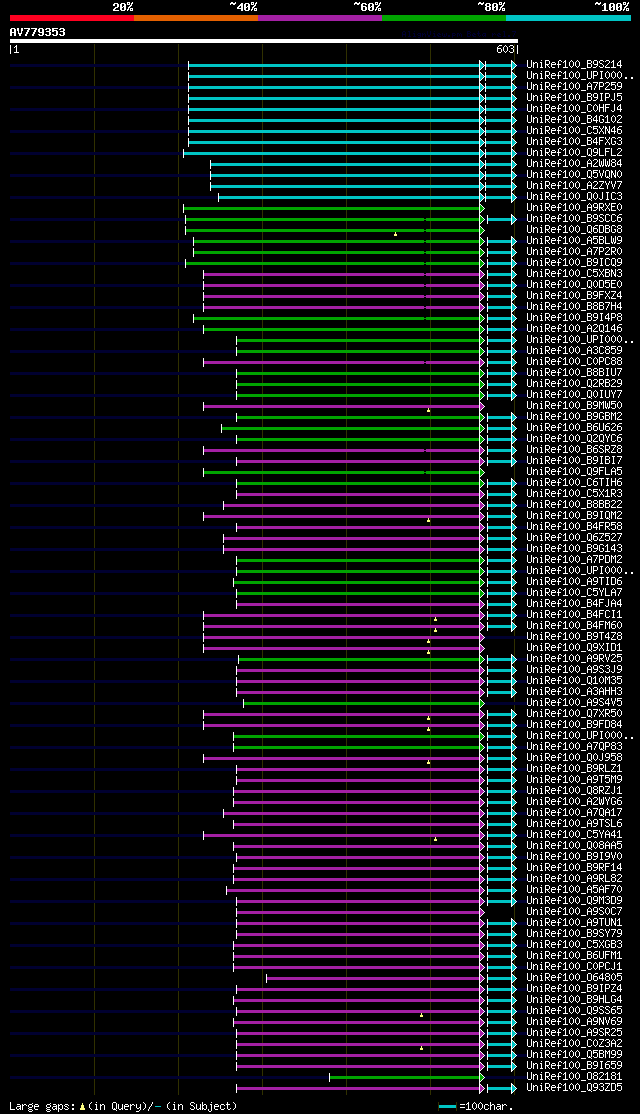Image resolution: width=640 pixels, height=1114 pixels.
Task: Select hit label UniRef100_C5YA41
Action: coord(574,835)
